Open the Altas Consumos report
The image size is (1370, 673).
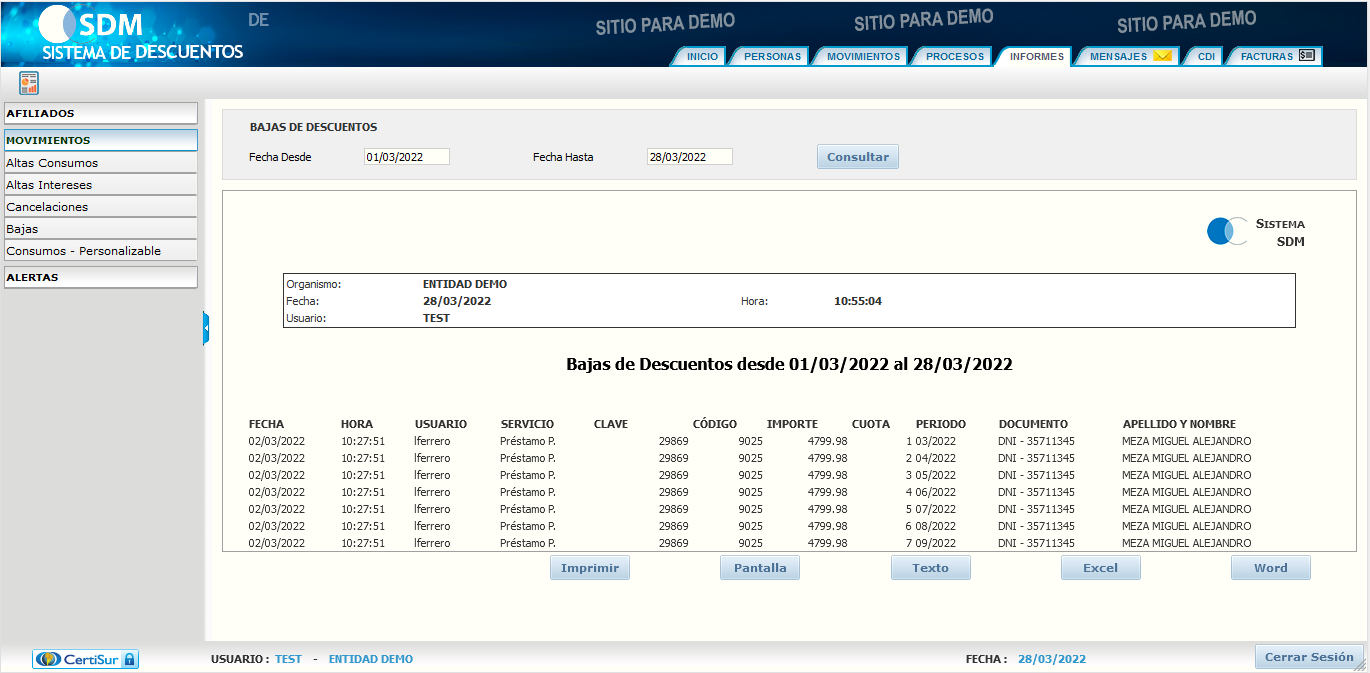[x=100, y=163]
